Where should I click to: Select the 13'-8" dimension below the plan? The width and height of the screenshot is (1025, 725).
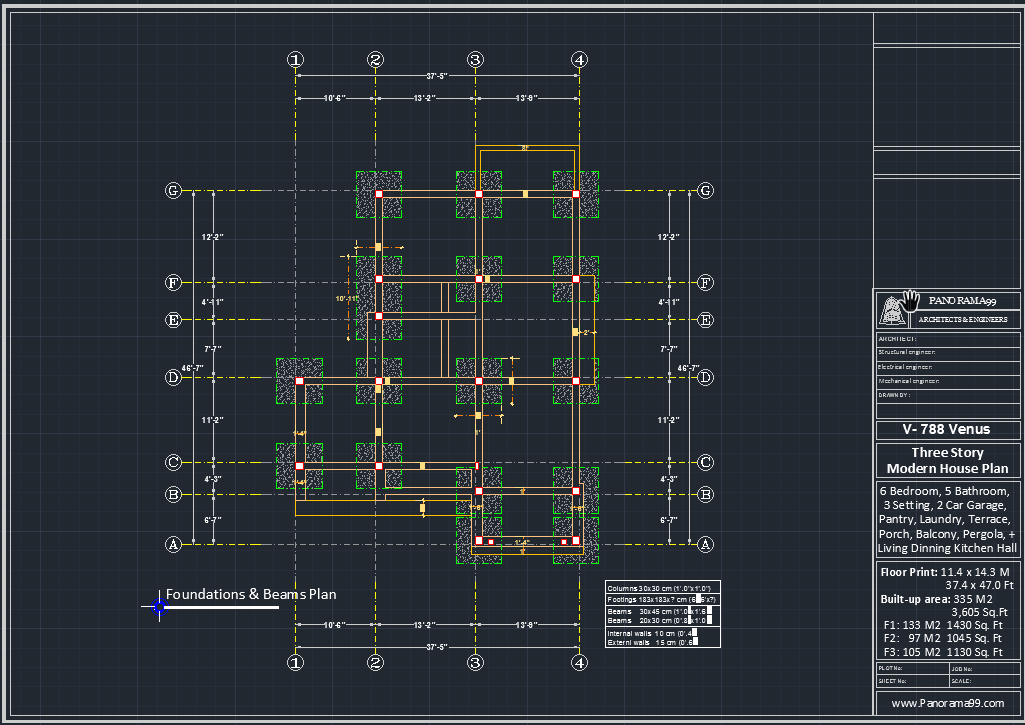click(x=527, y=625)
